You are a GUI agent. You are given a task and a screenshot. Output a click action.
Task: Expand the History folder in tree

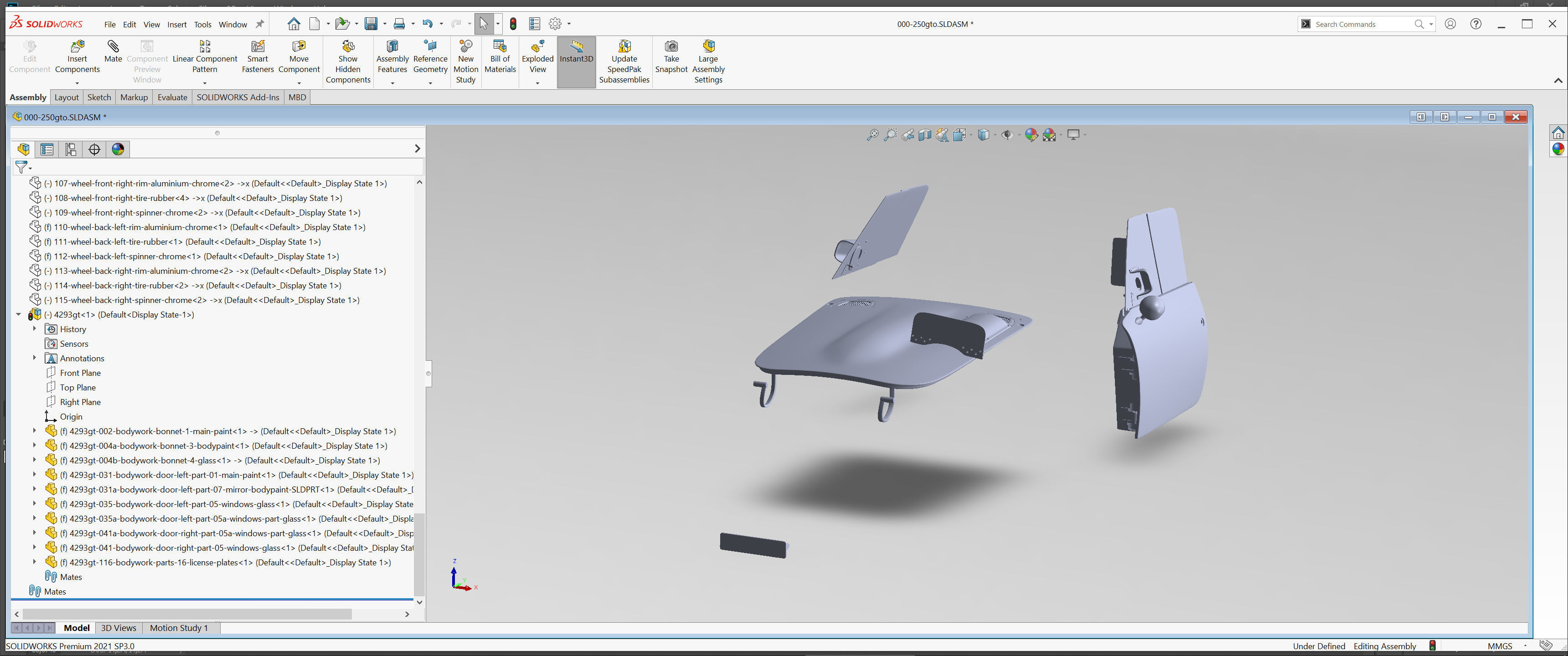[x=35, y=328]
